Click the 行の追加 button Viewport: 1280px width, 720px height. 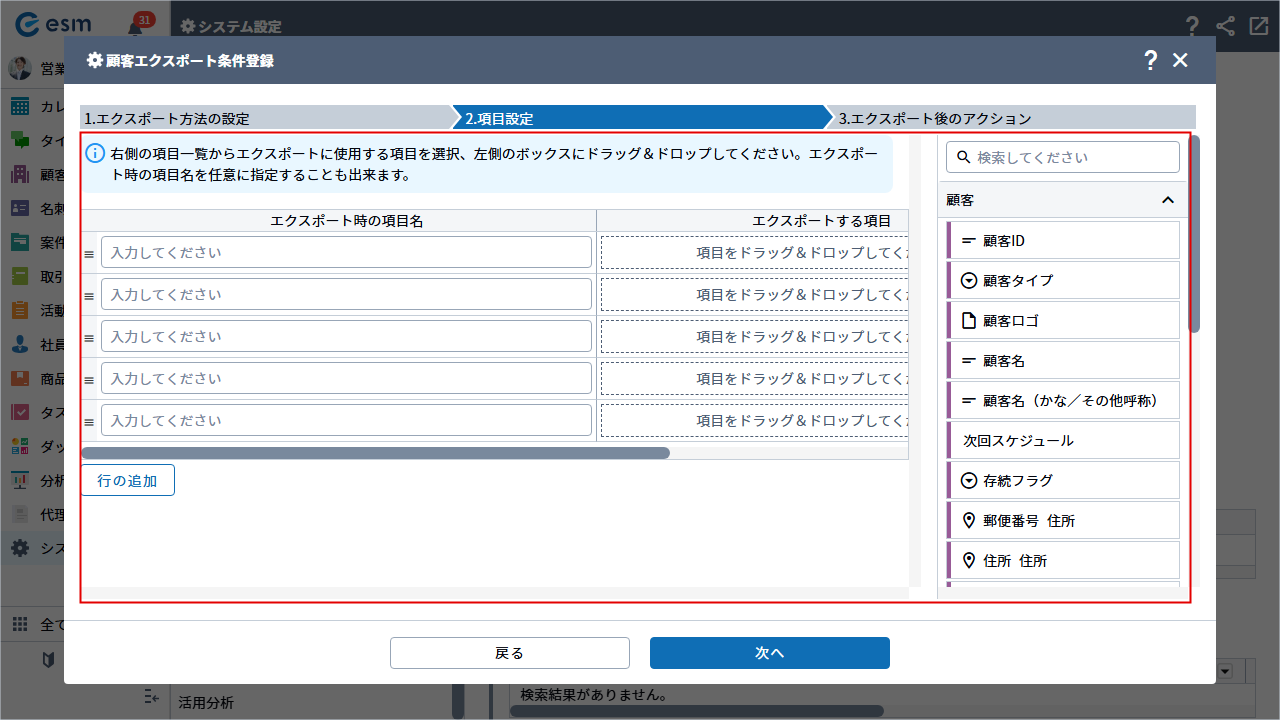pyautogui.click(x=128, y=480)
